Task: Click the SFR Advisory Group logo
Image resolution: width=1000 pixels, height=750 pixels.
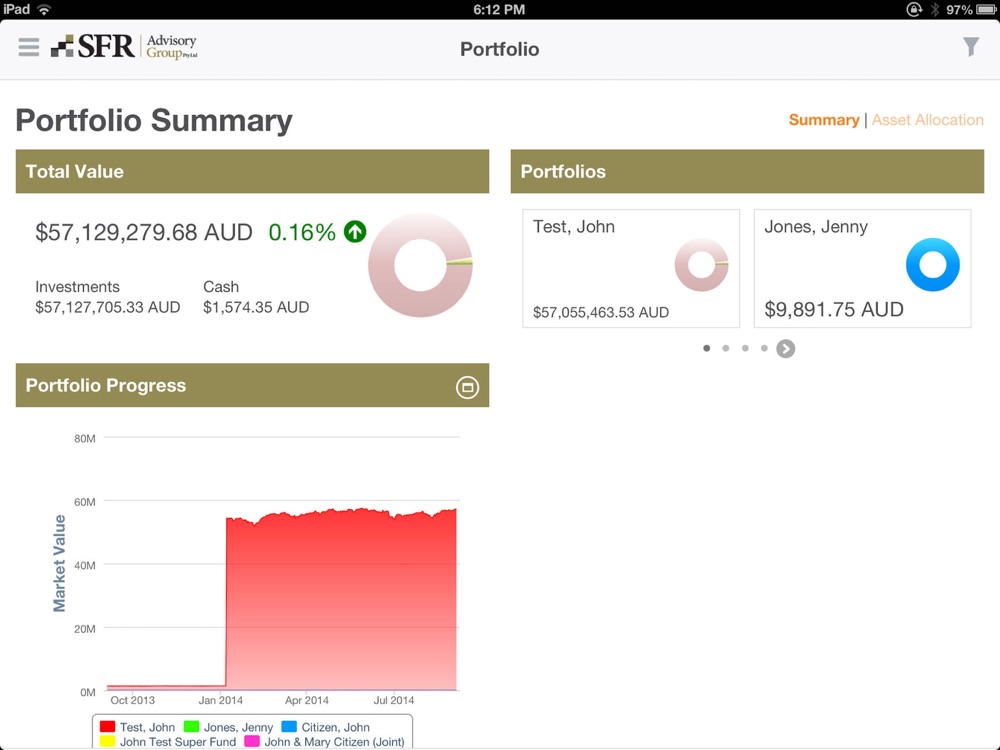Action: tap(124, 47)
